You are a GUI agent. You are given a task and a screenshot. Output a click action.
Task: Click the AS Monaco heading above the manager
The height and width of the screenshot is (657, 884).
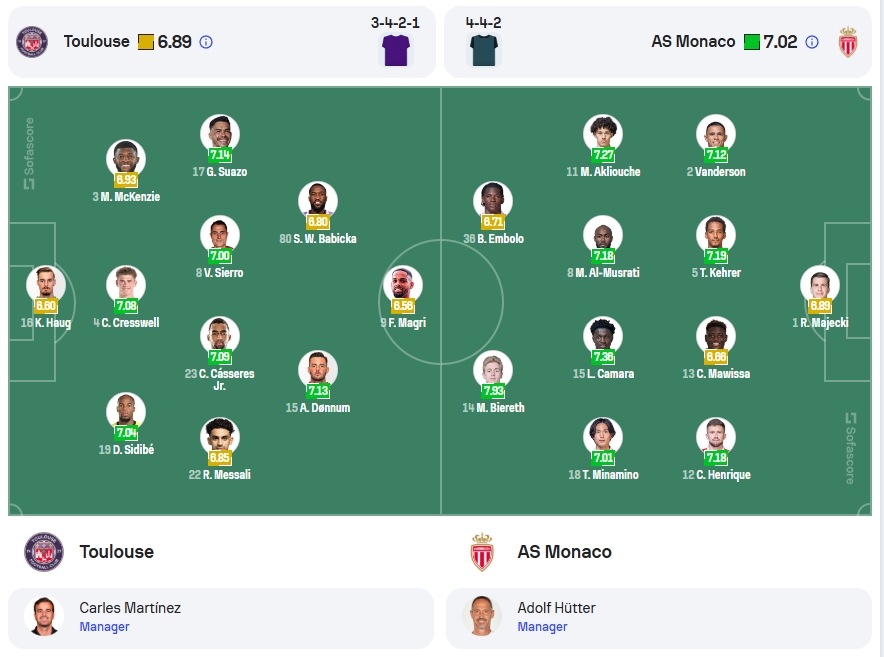point(564,552)
